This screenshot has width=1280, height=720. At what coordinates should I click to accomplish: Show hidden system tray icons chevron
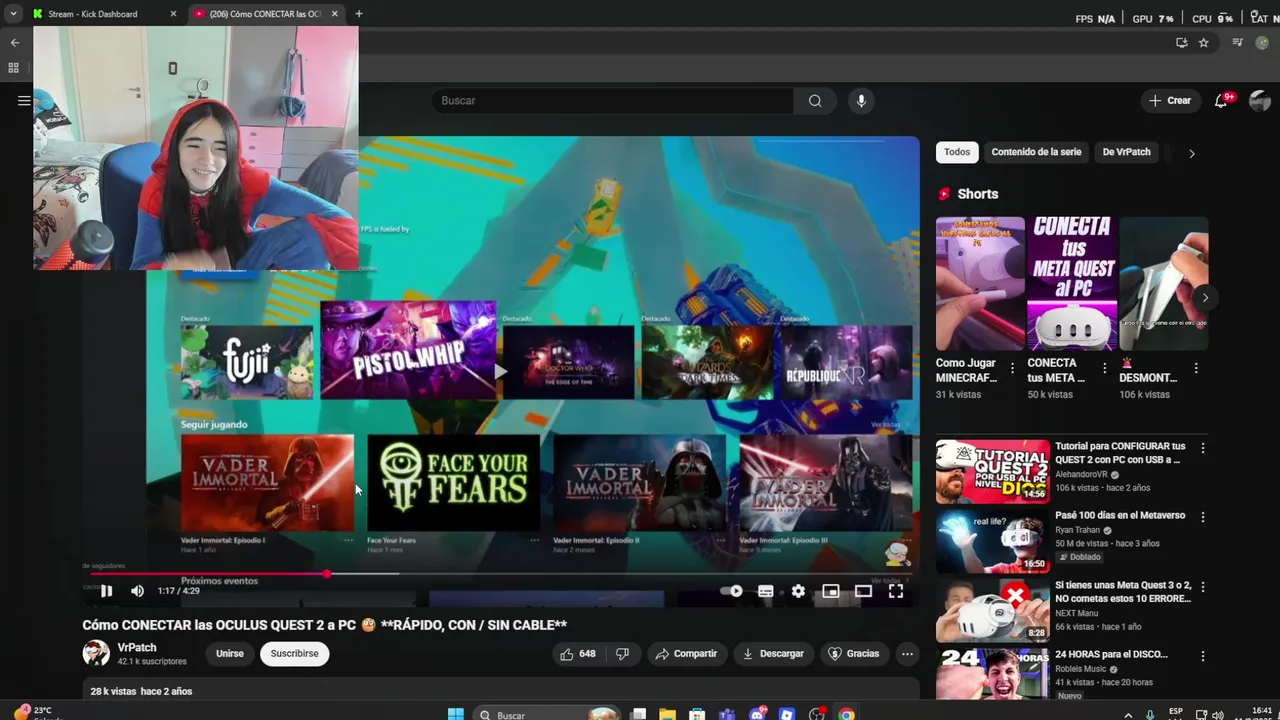coord(1128,714)
